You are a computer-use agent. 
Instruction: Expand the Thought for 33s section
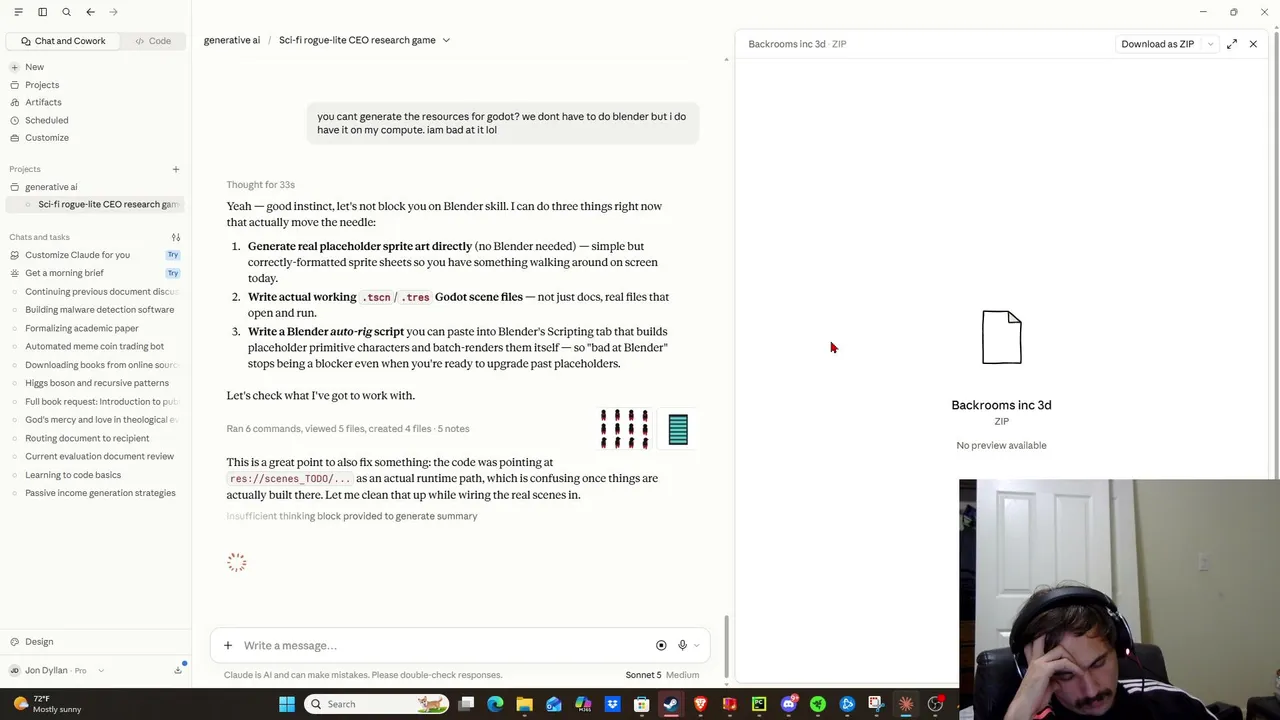(x=260, y=185)
